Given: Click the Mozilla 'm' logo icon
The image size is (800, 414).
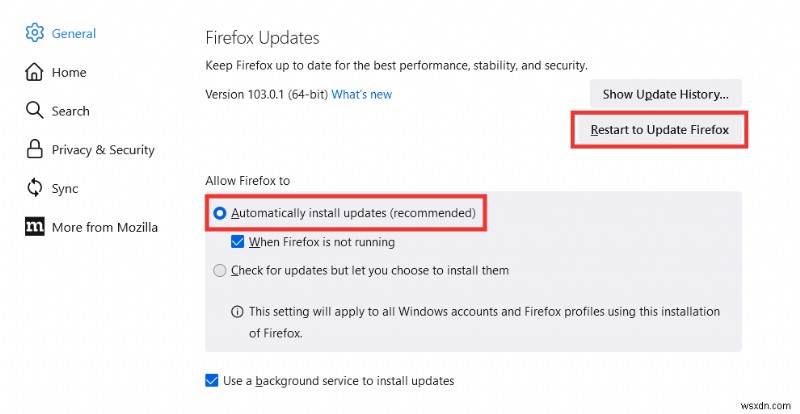Looking at the screenshot, I should [x=34, y=227].
